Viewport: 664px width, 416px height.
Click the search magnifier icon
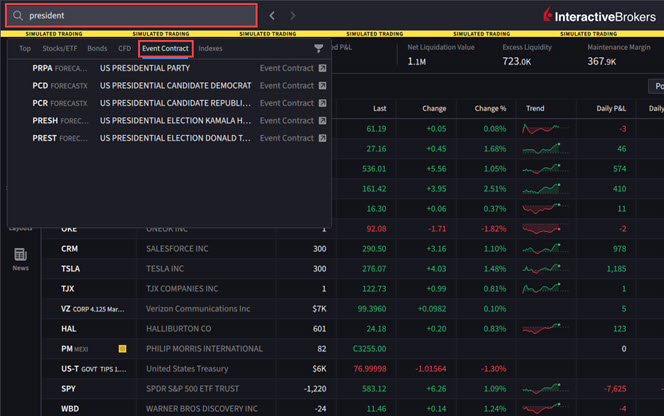17,16
